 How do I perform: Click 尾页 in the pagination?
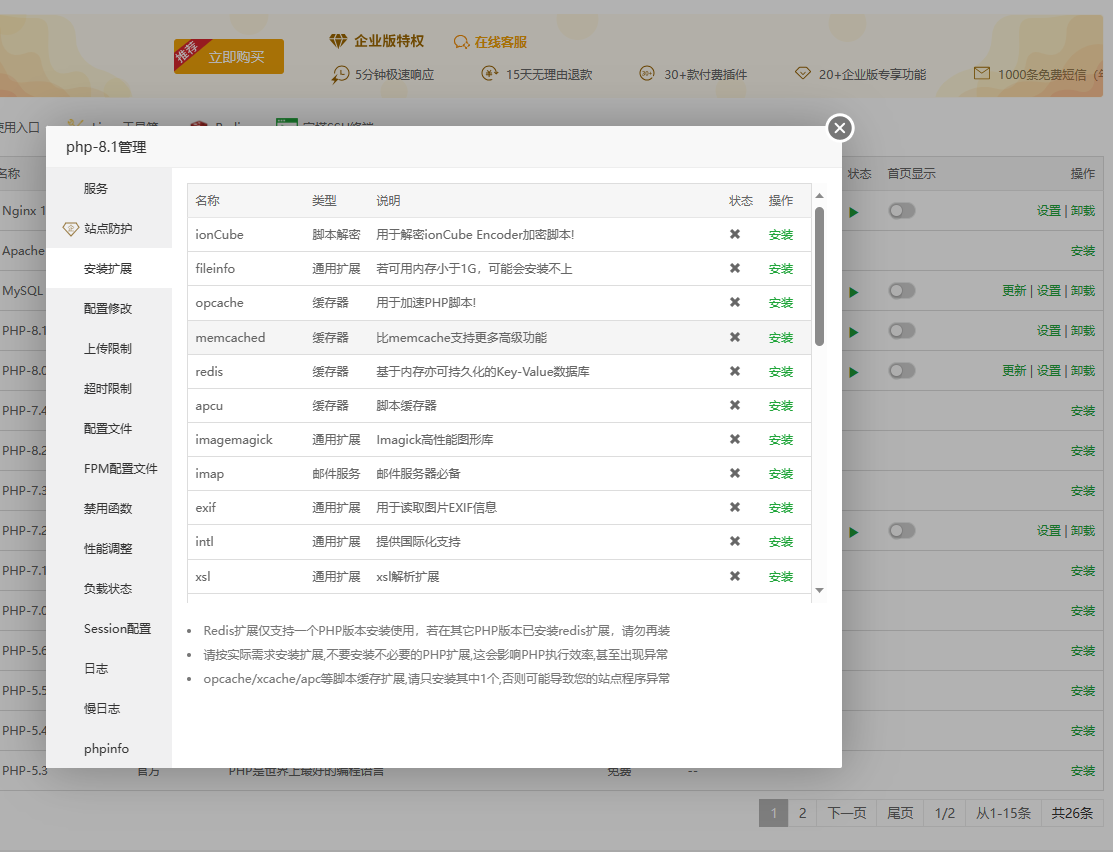click(900, 813)
